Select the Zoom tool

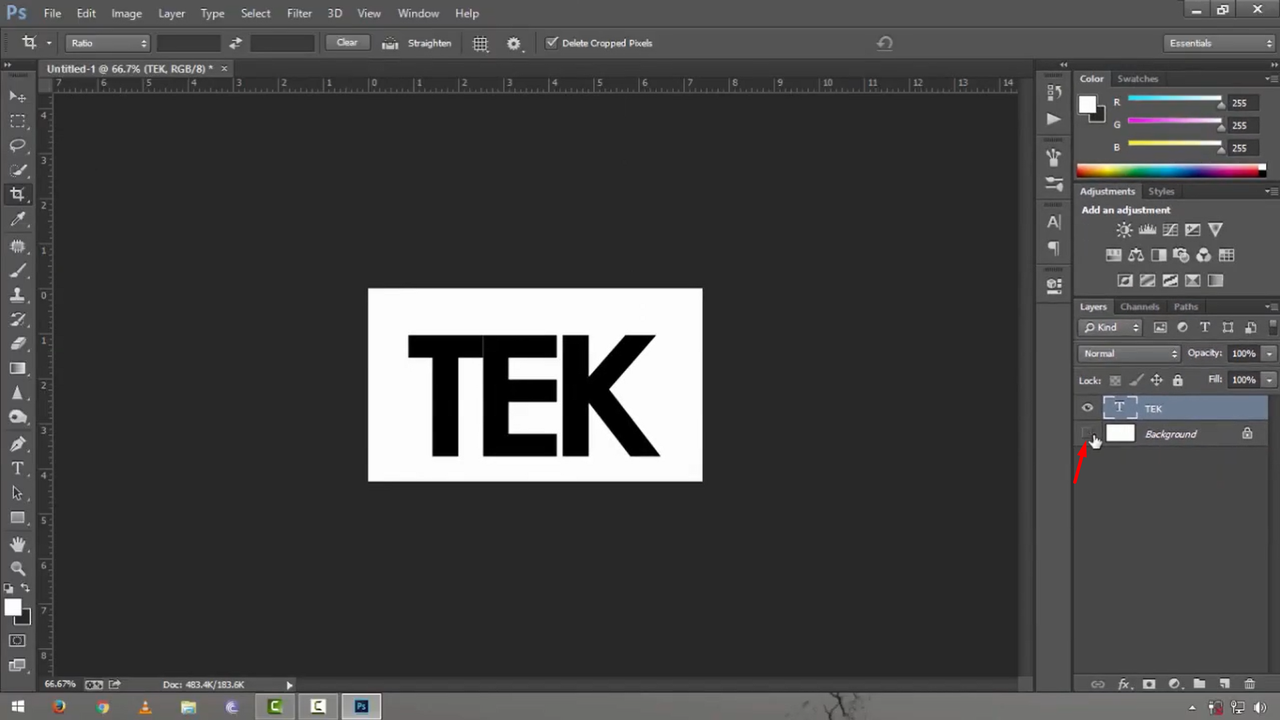18,568
